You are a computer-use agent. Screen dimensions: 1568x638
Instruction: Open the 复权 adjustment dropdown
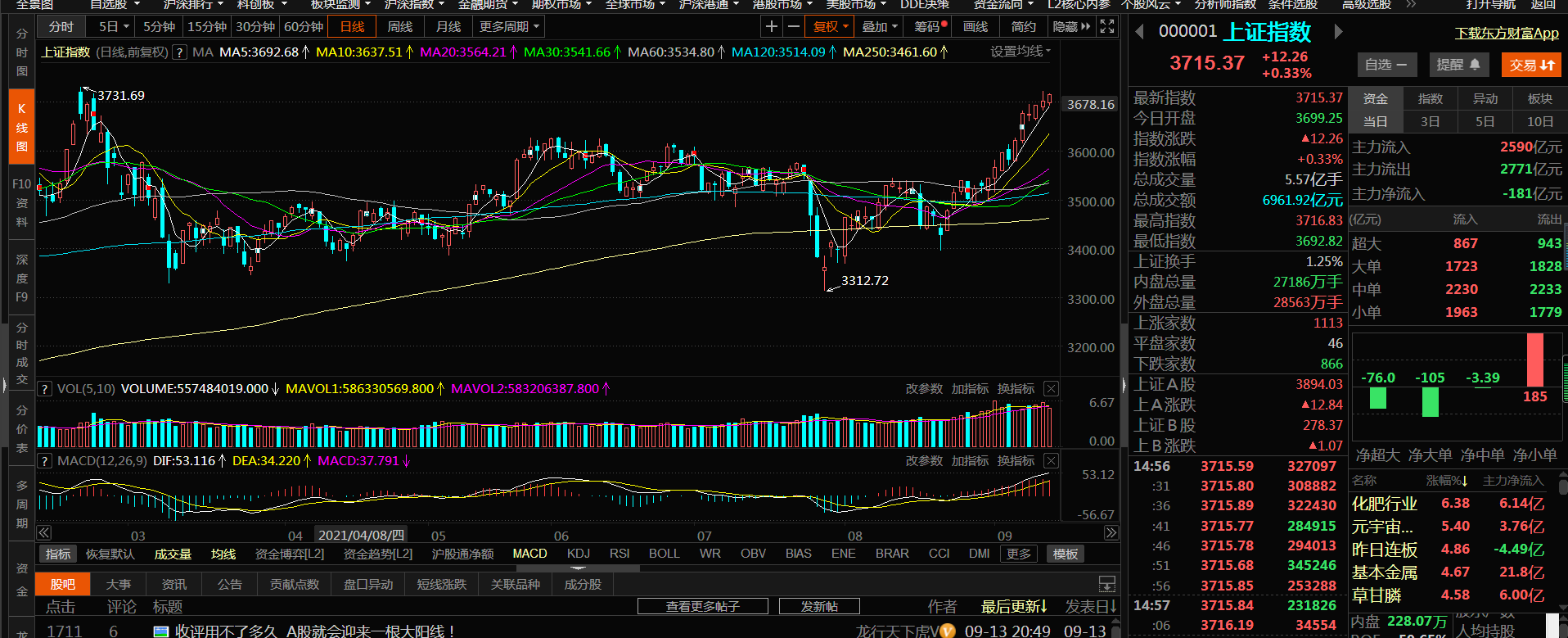pyautogui.click(x=831, y=27)
